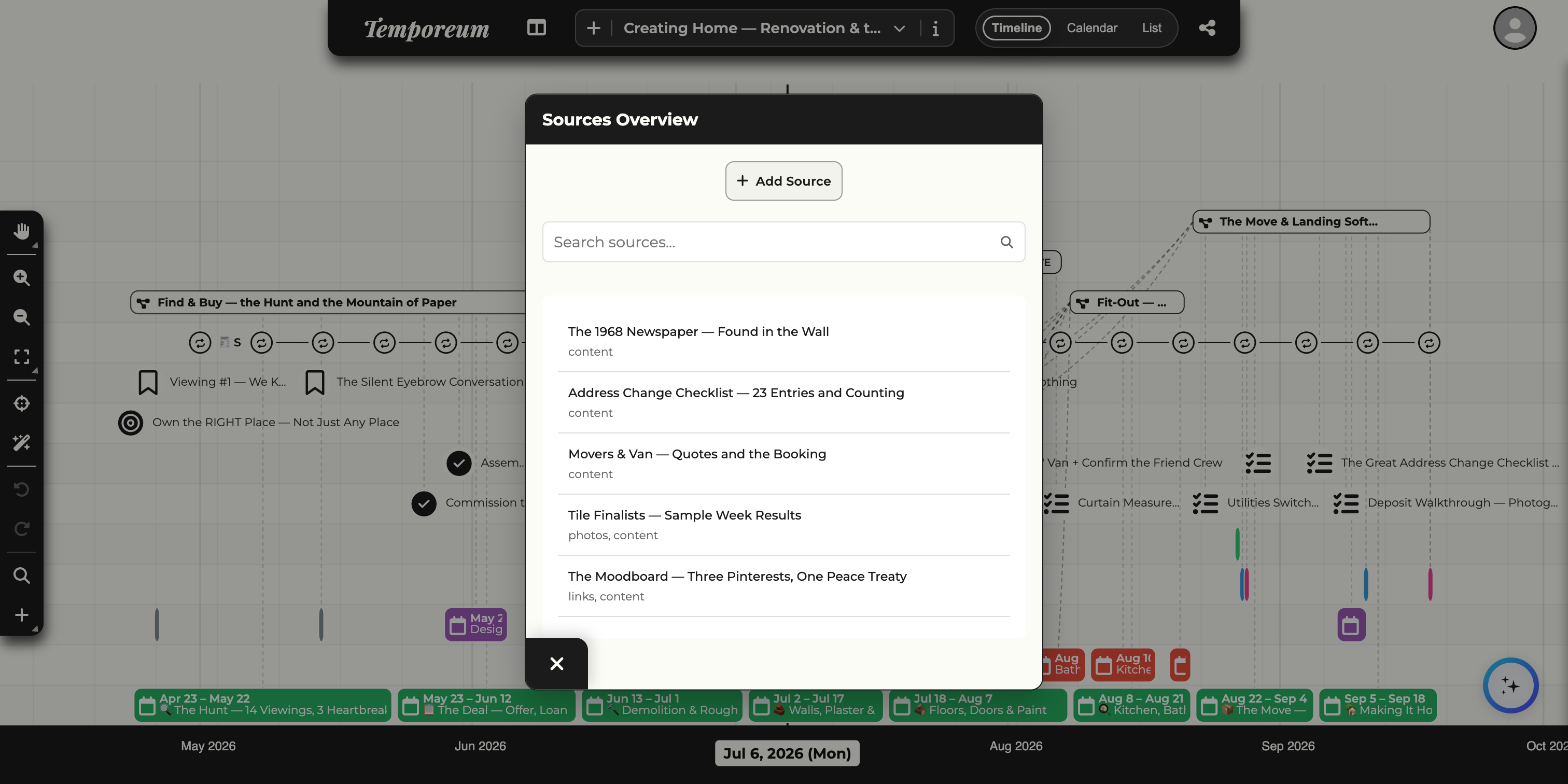Switch to Calendar view
Screen dimensions: 1568x784
tap(1092, 28)
